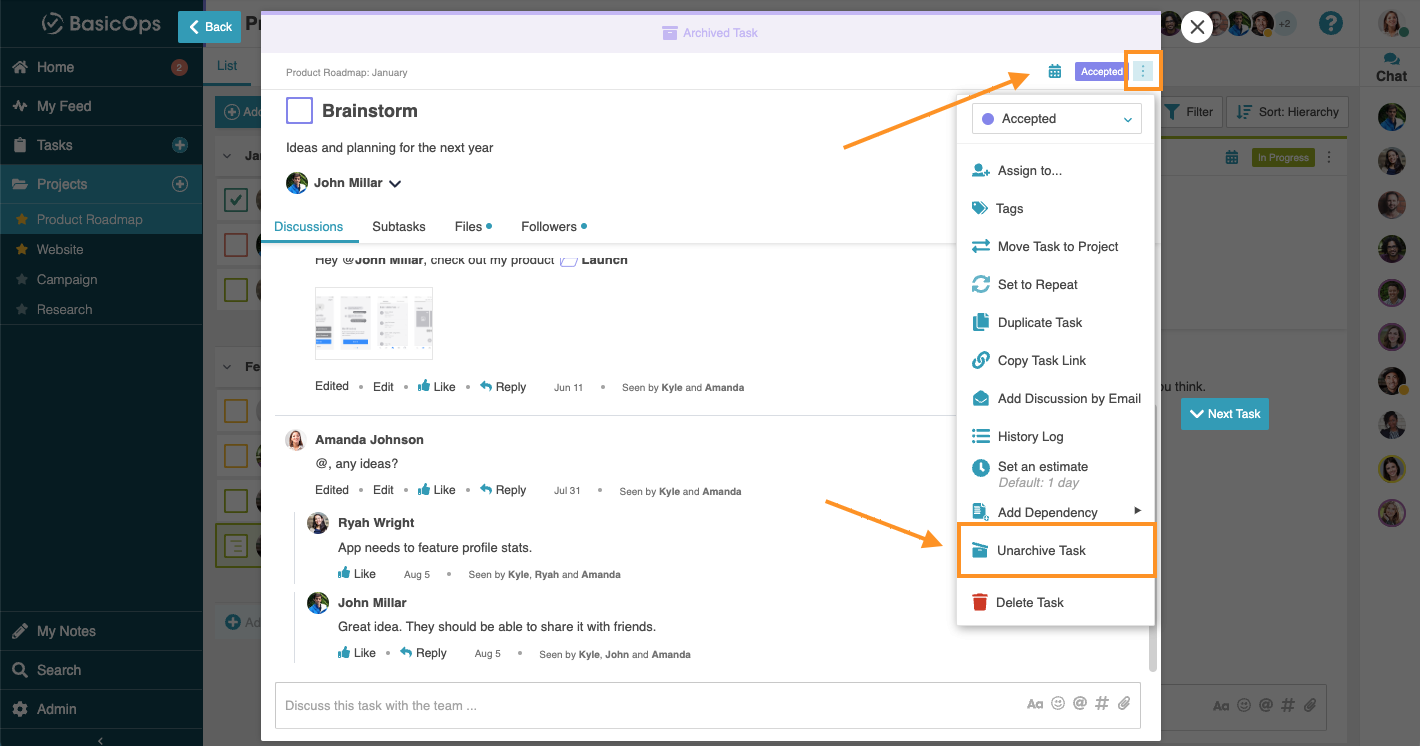This screenshot has height=746, width=1420.
Task: Click Reply under Amanda Johnson's comment
Action: point(503,490)
